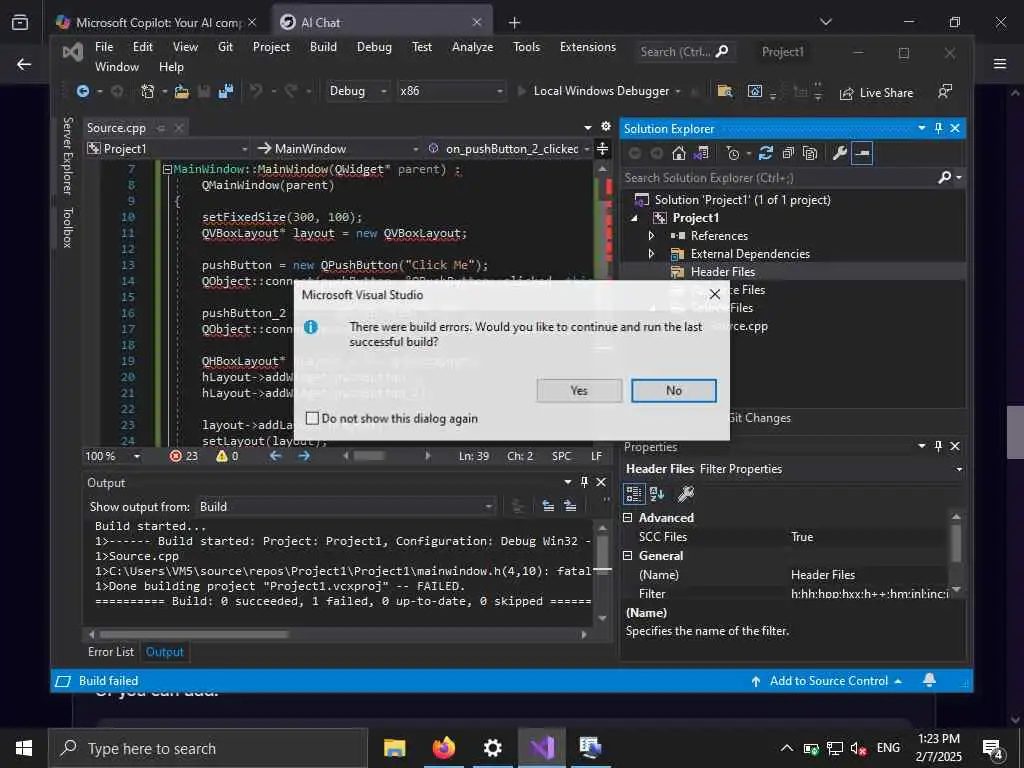The image size is (1024, 768).
Task: Click the Live Share button
Action: [876, 93]
